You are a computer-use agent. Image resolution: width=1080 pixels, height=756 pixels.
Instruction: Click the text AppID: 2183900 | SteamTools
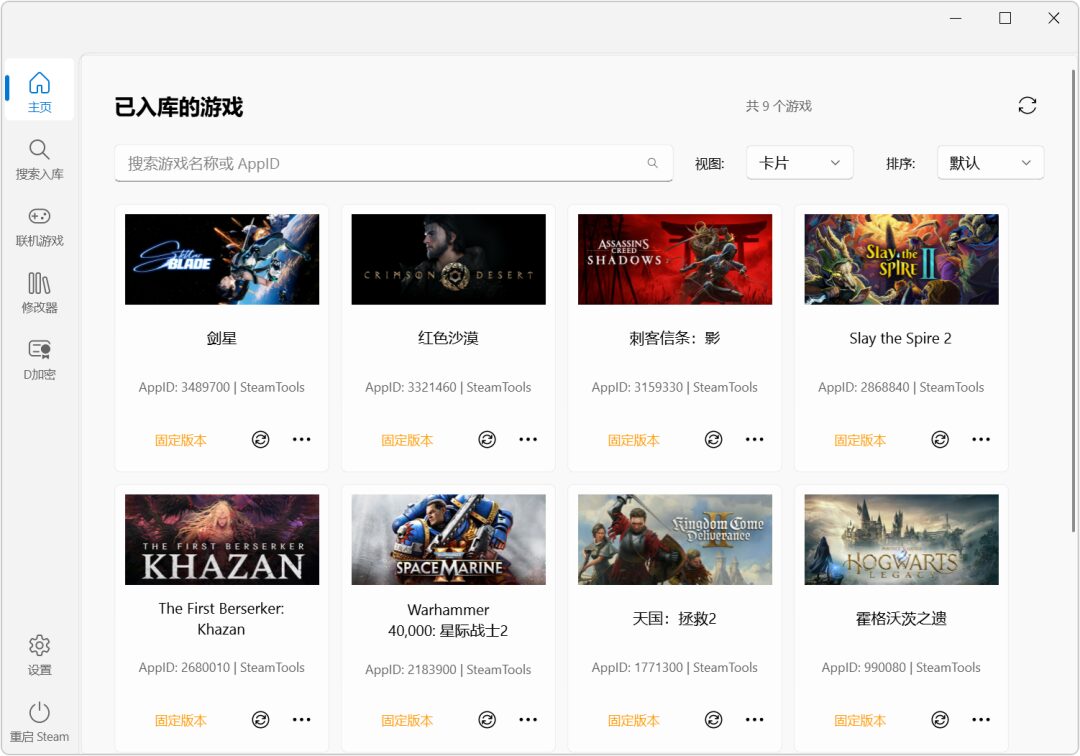pos(448,669)
